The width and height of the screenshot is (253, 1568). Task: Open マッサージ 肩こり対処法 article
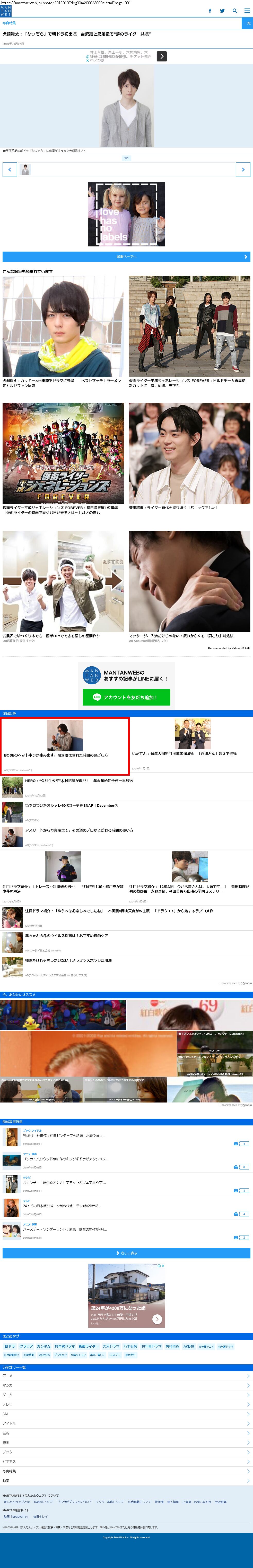click(190, 587)
